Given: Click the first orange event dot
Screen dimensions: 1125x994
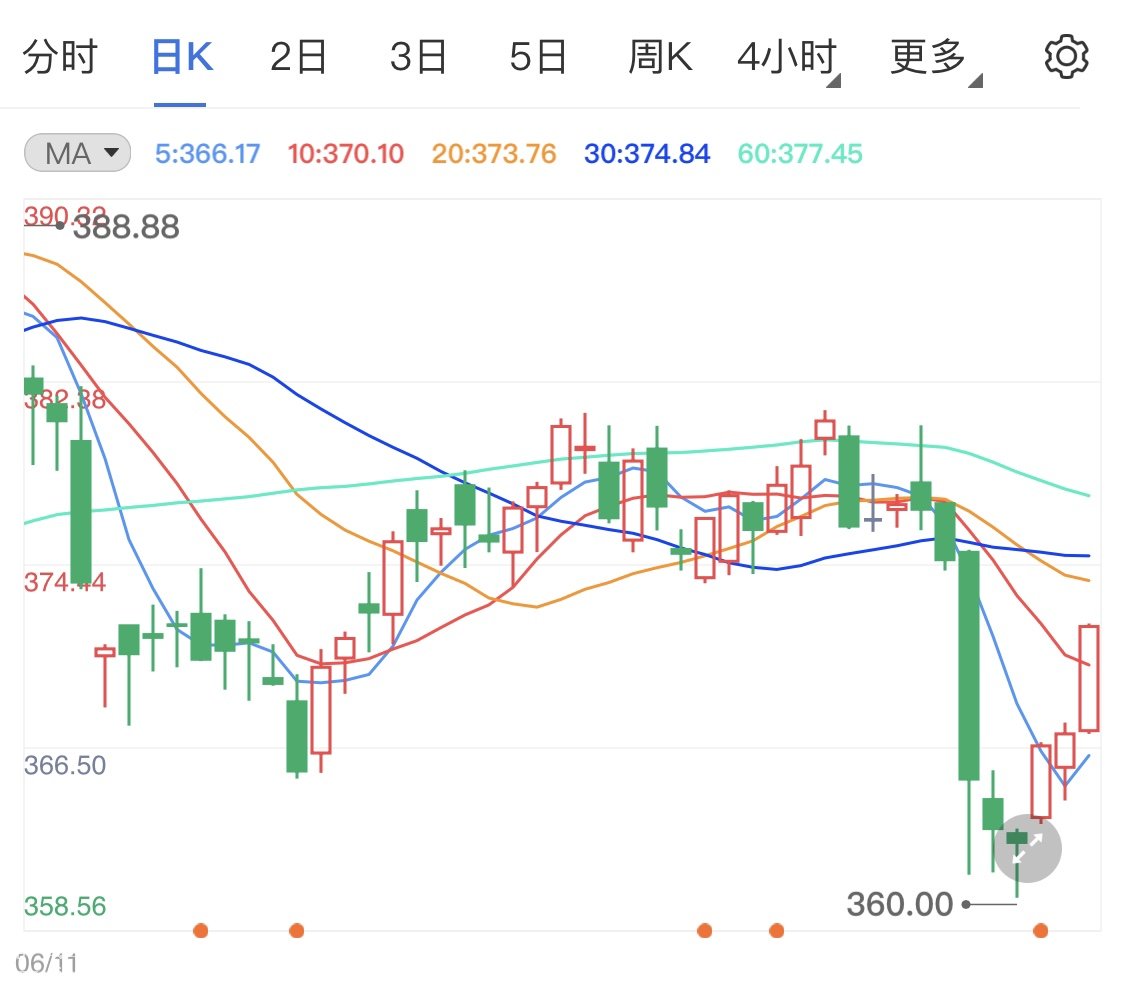Looking at the screenshot, I should tap(200, 931).
